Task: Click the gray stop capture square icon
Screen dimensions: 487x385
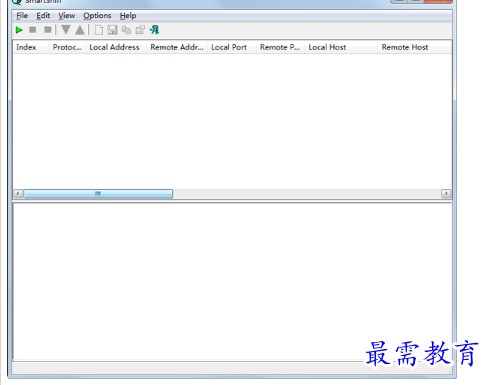Action: point(33,30)
